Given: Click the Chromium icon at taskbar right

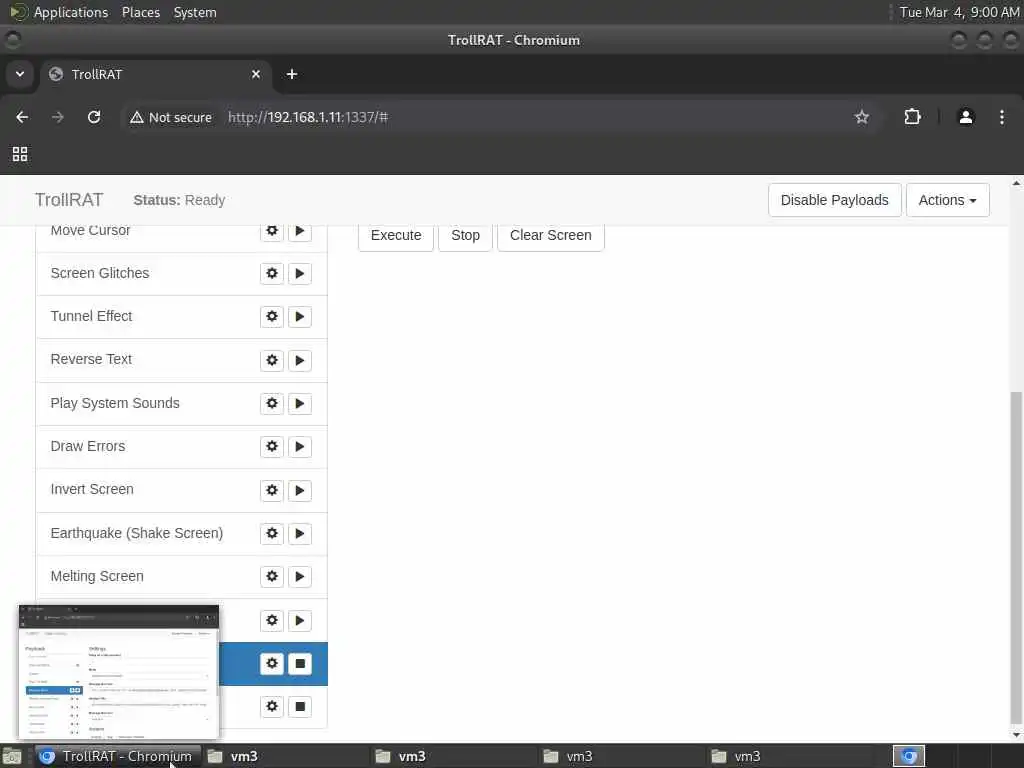Looking at the screenshot, I should point(909,756).
